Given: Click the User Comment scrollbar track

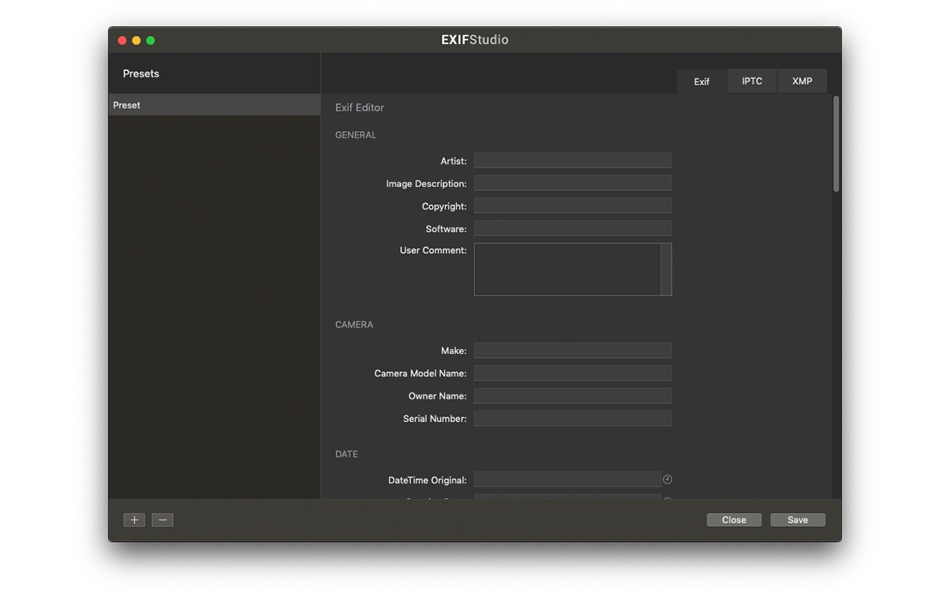Looking at the screenshot, I should [x=666, y=269].
